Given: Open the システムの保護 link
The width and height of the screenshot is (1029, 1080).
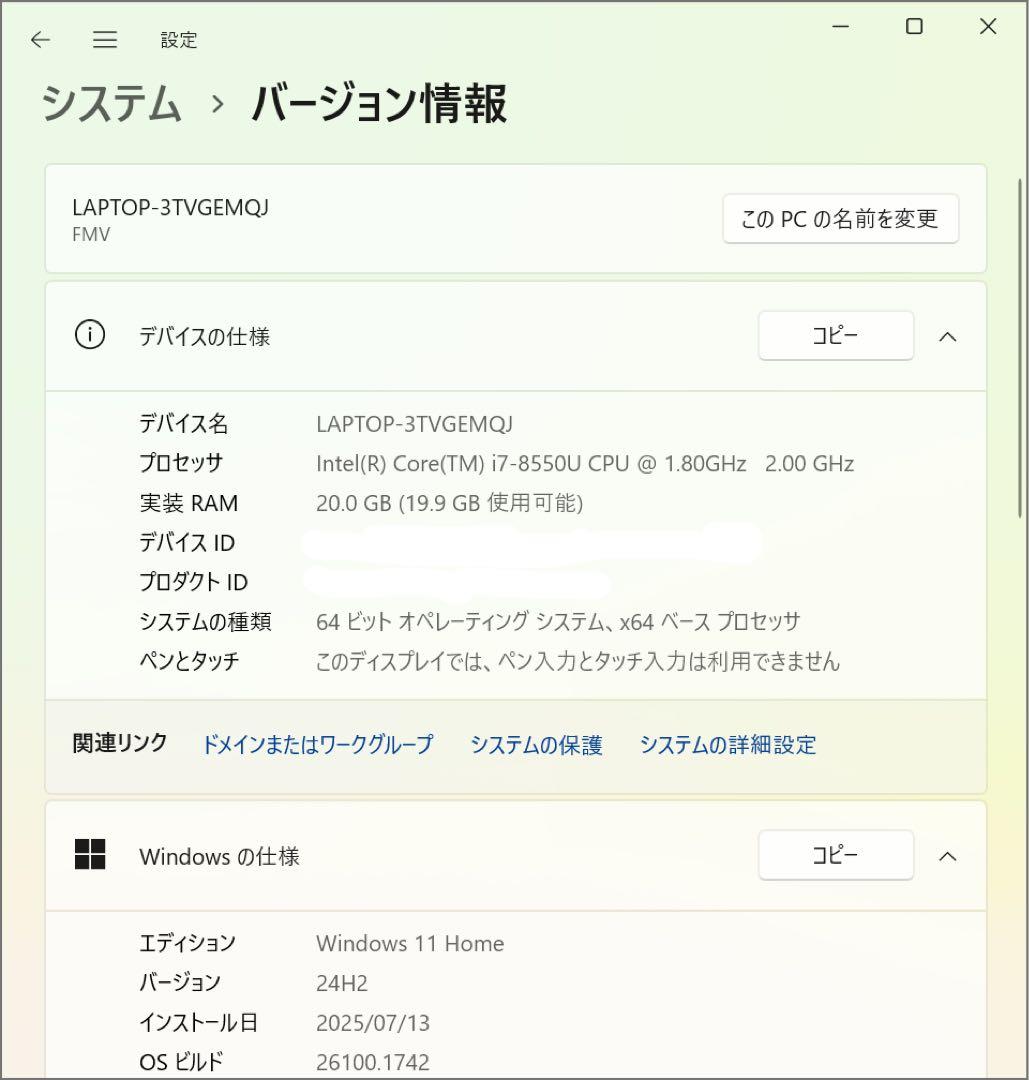Looking at the screenshot, I should tap(536, 744).
